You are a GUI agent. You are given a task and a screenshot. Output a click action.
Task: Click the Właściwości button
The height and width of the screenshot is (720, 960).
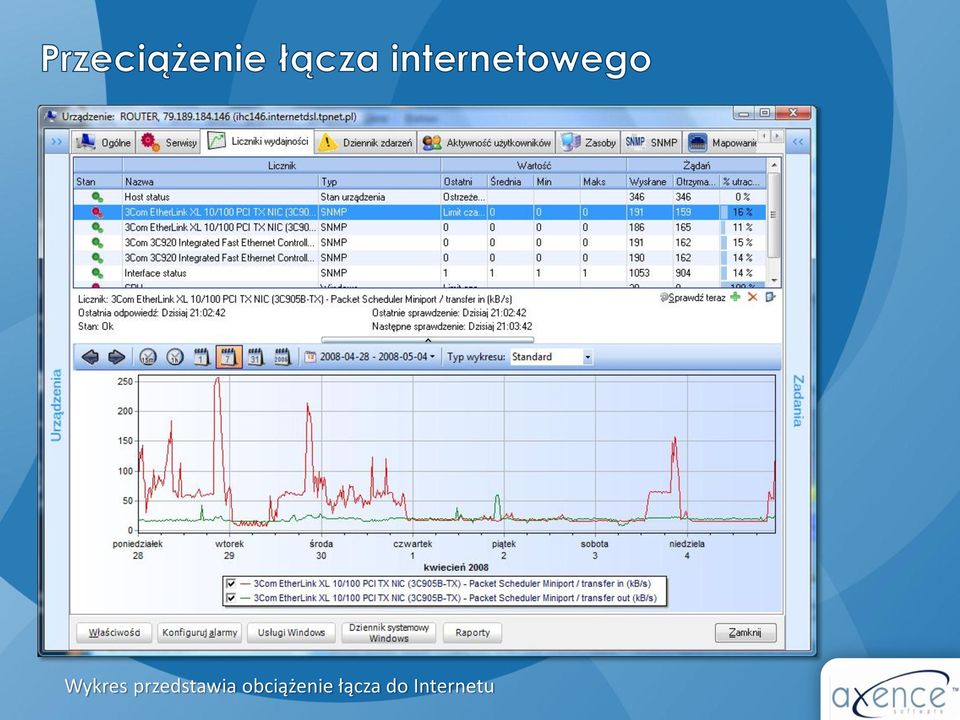point(114,632)
